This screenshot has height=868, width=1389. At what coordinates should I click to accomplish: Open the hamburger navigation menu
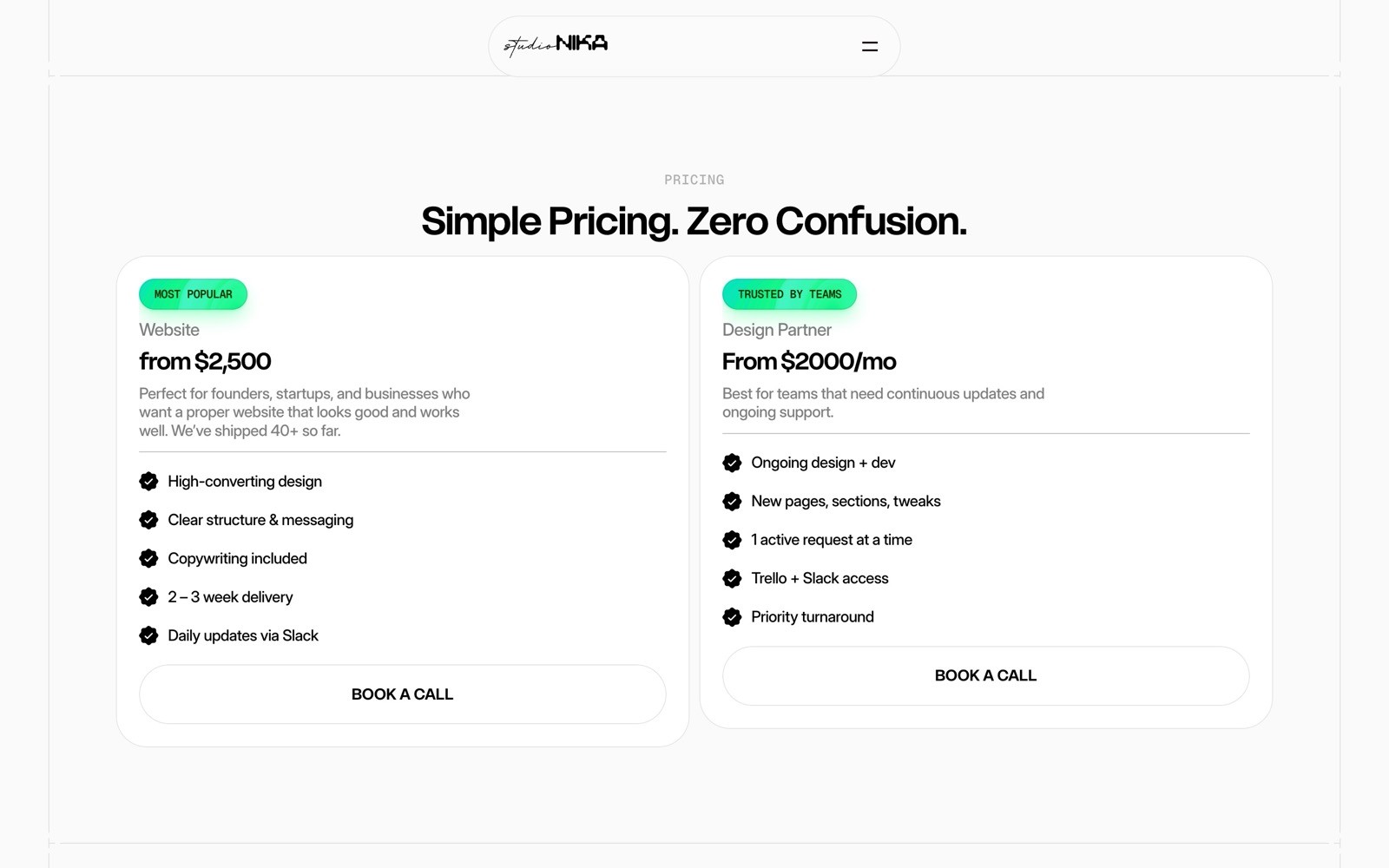click(868, 46)
